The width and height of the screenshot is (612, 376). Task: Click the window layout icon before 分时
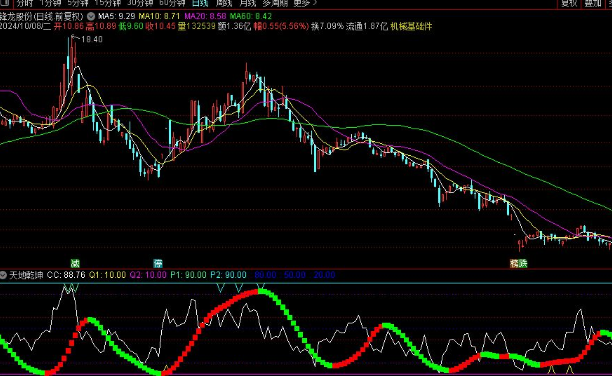click(4, 3)
